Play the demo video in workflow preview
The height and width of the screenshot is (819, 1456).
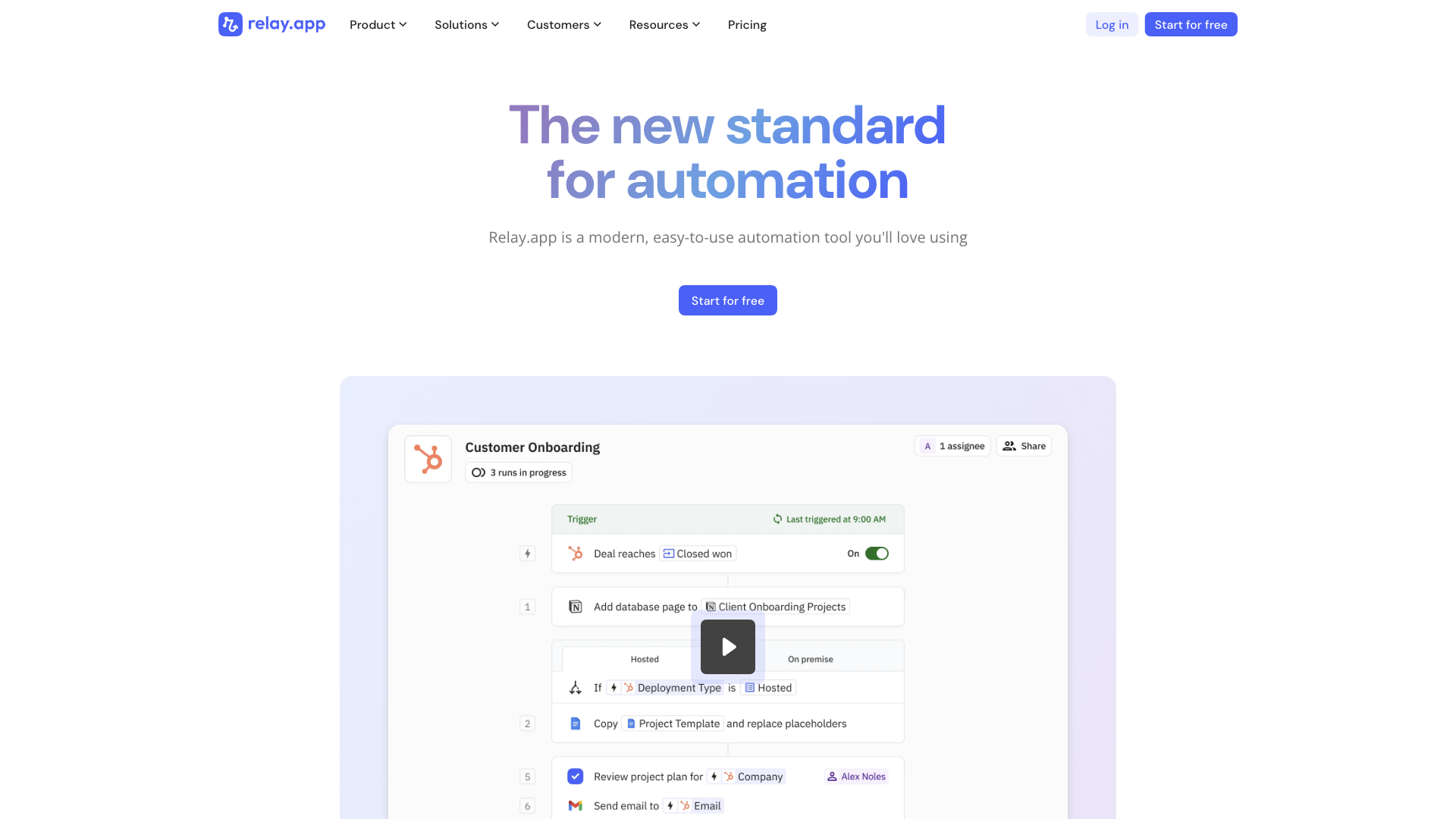tap(728, 646)
